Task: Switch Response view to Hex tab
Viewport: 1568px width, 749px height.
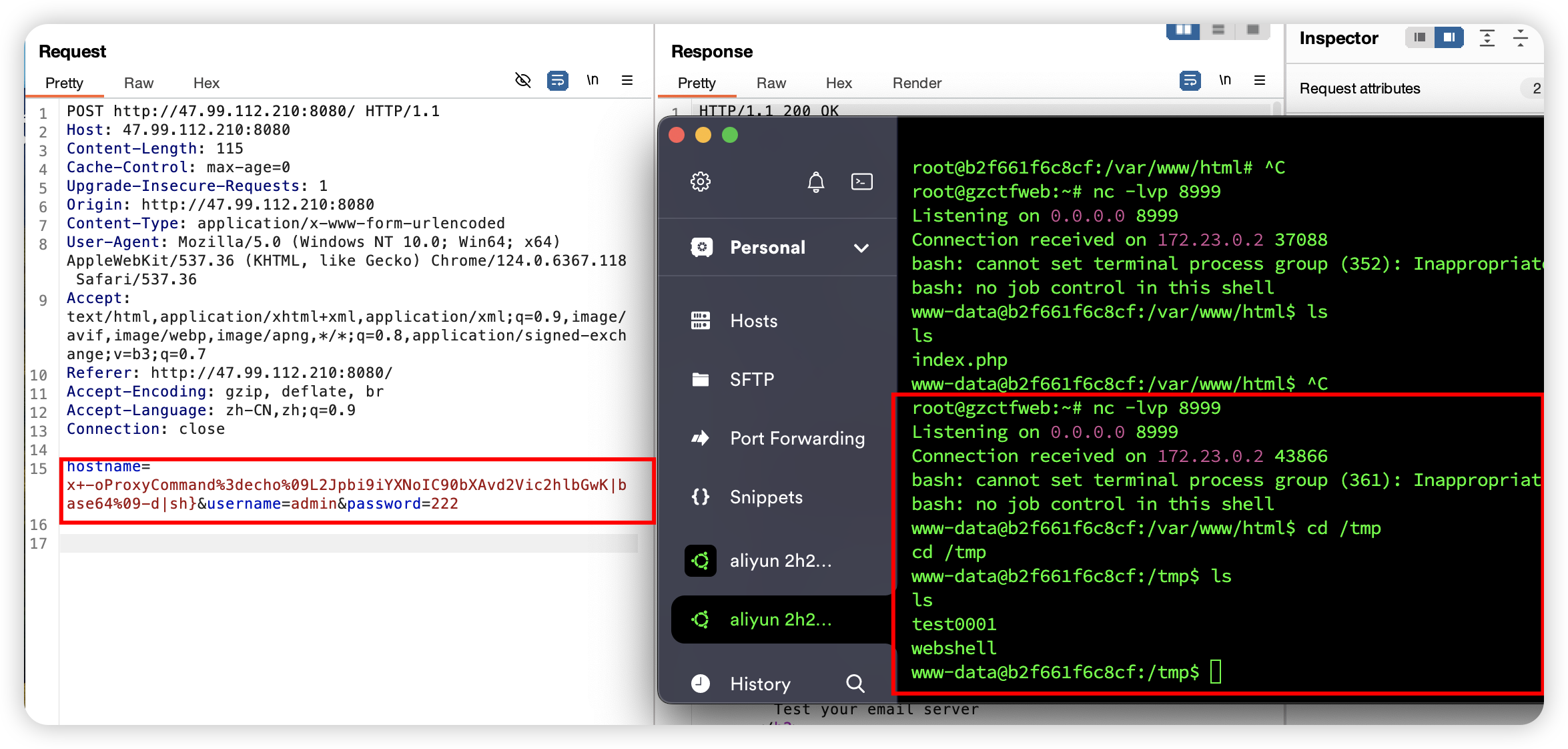Action: [839, 83]
